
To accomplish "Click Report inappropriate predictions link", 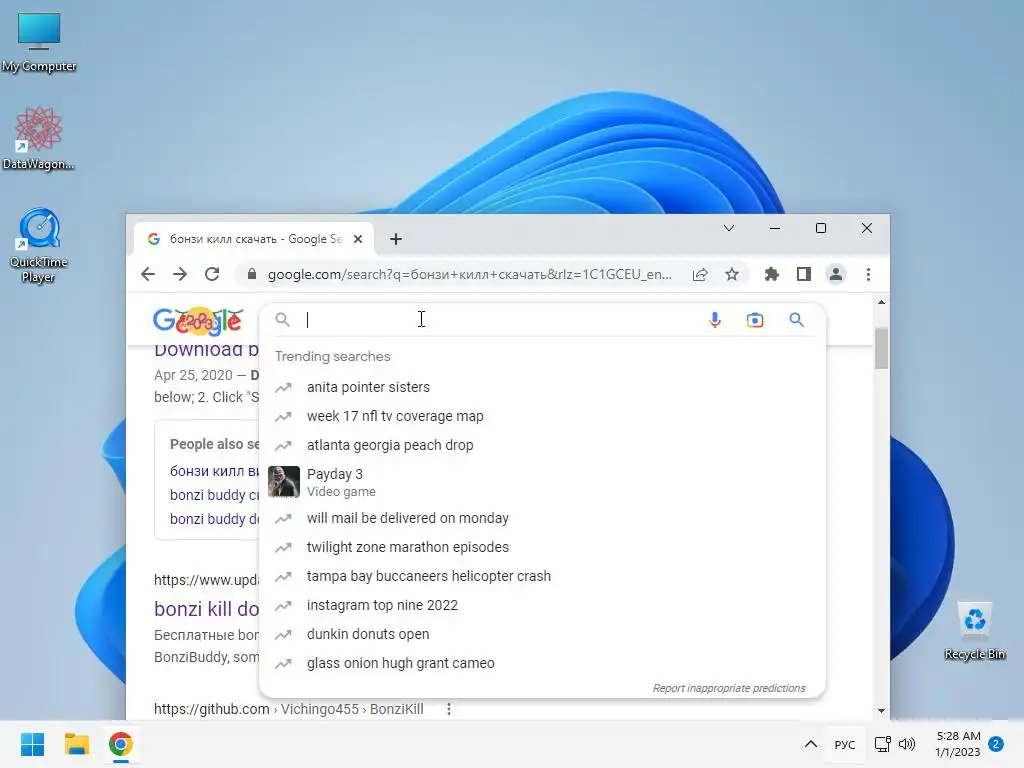I will pos(729,688).
